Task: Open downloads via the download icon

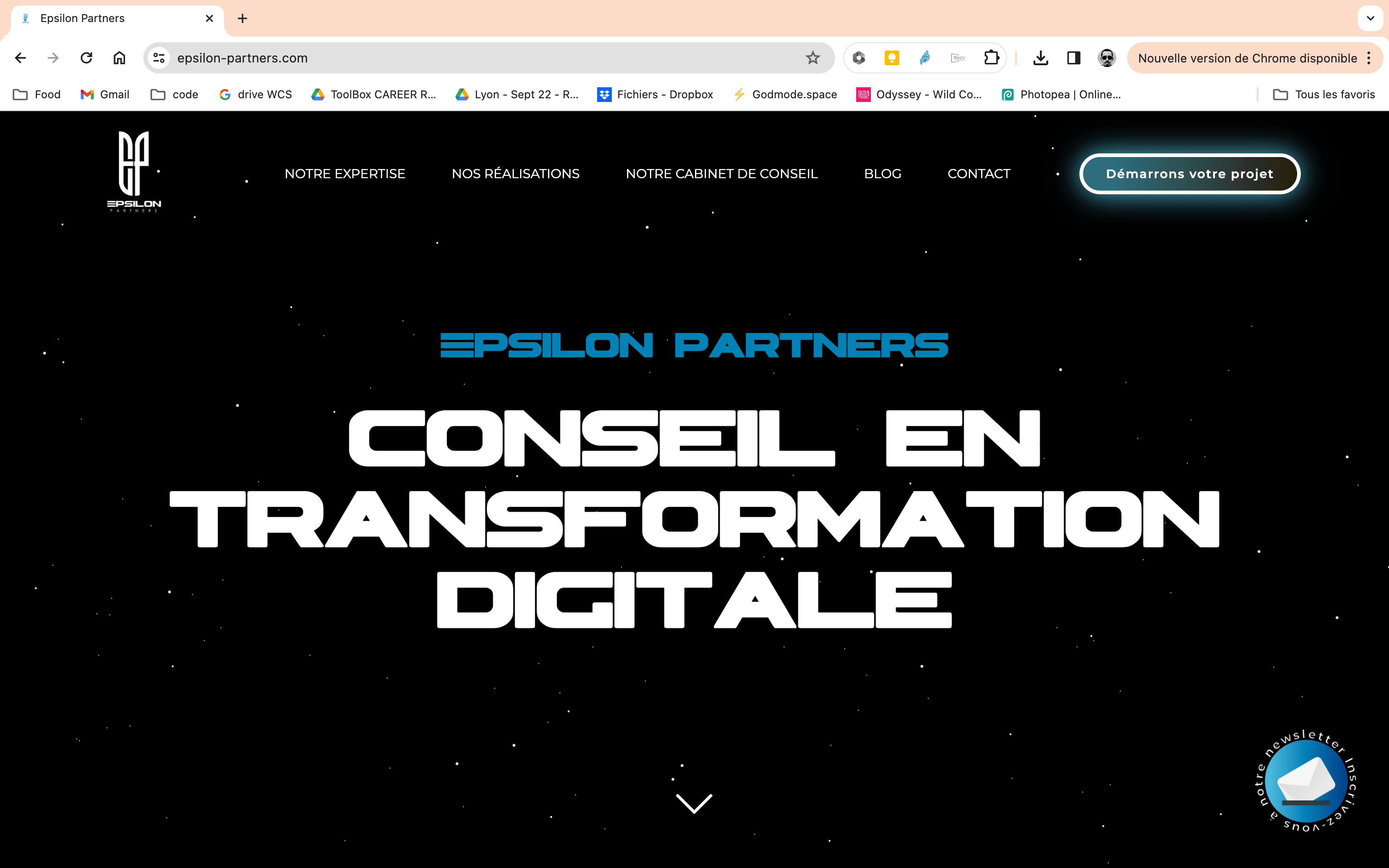Action: (x=1040, y=58)
